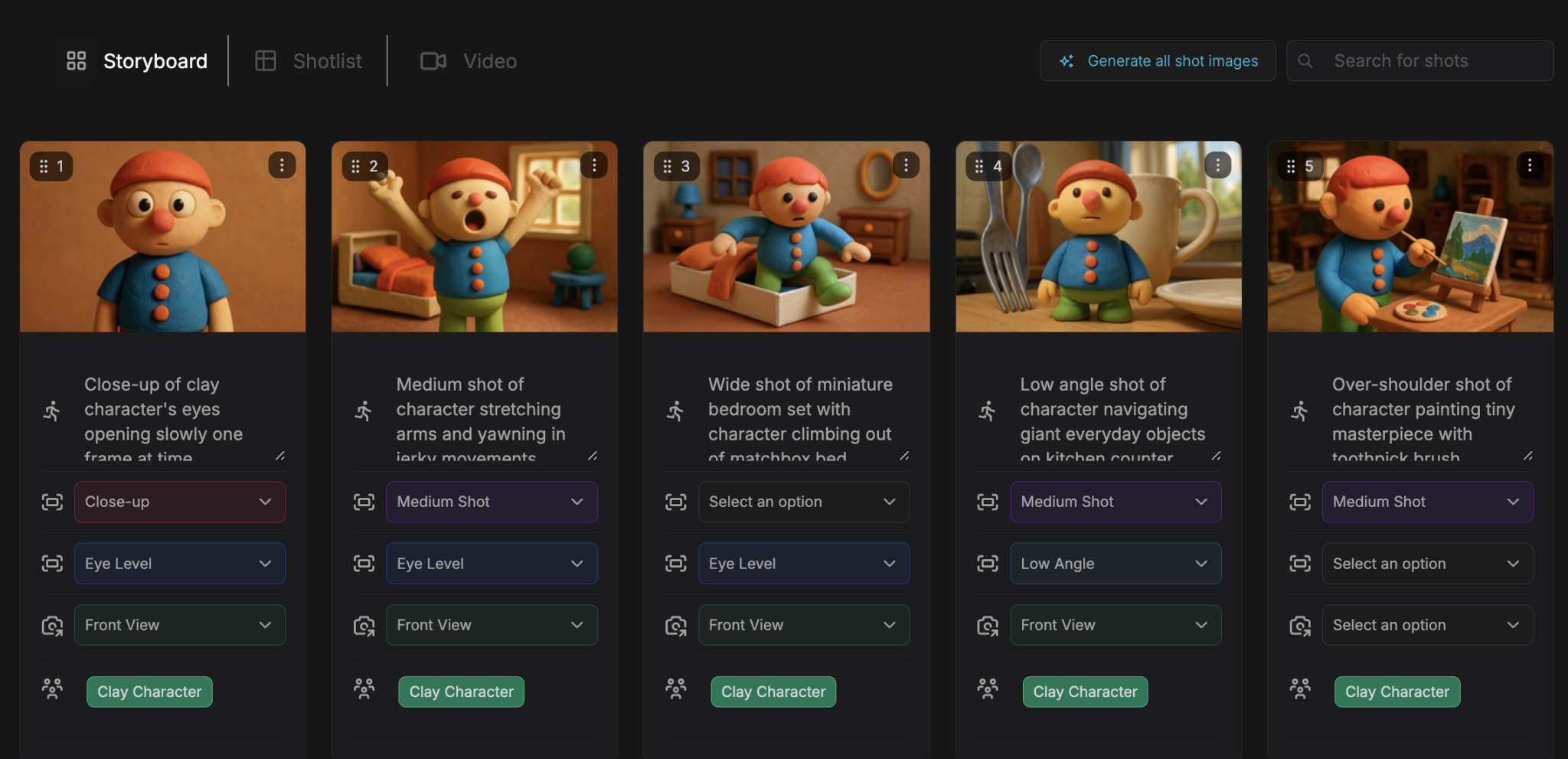Click the magnifier icon in the search bar
The width and height of the screenshot is (1568, 759).
pyautogui.click(x=1306, y=60)
